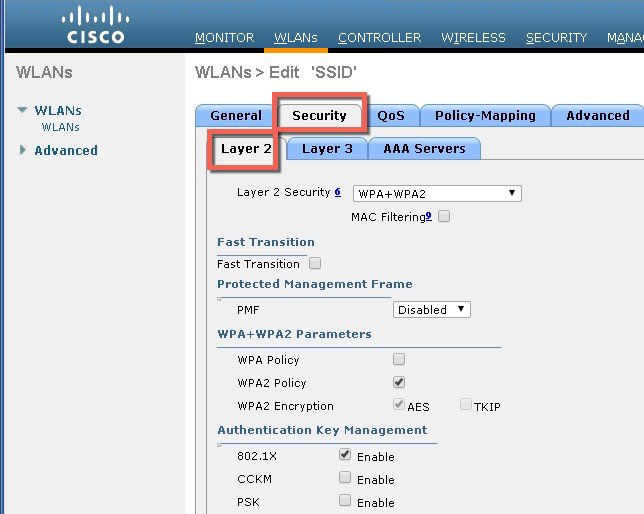
Task: Go to the CONTROLLER menu
Action: [379, 38]
